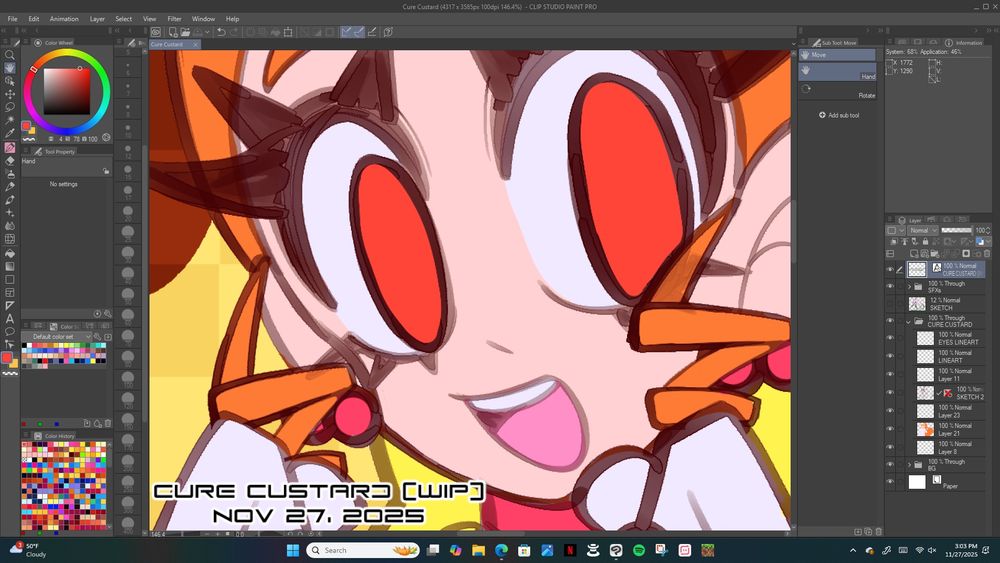1000x563 pixels.
Task: Hide the Paper layer
Action: click(x=890, y=482)
